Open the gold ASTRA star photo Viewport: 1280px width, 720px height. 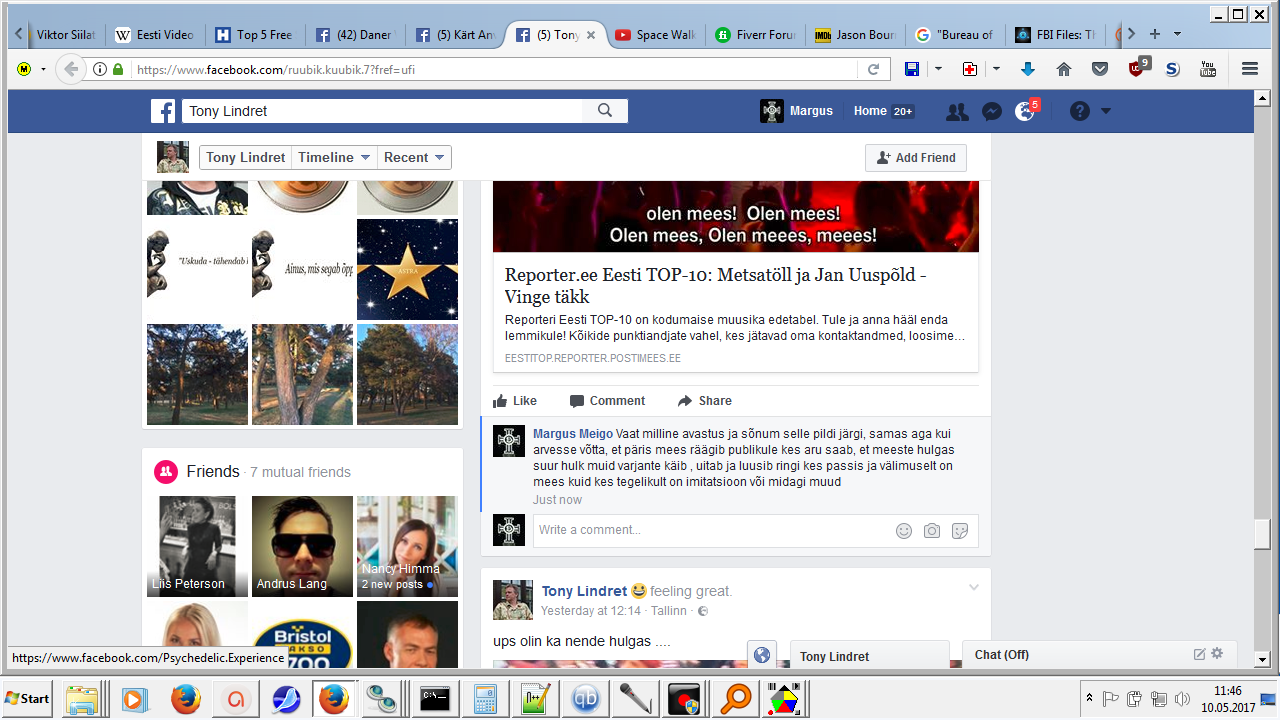407,269
